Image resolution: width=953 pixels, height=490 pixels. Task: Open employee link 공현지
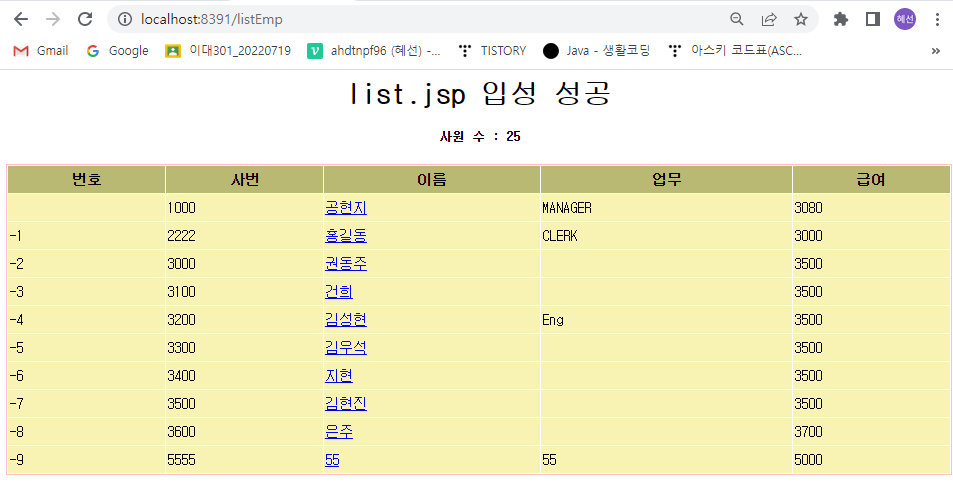(x=346, y=208)
